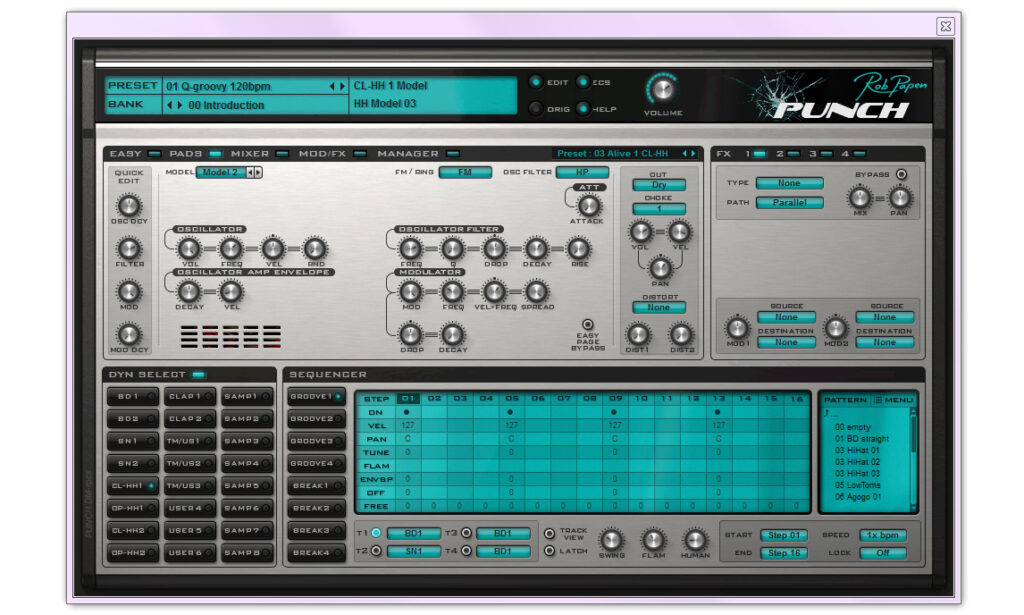Open the MOD1 Source dropdown
Screen dimensions: 1024x615
(x=786, y=317)
